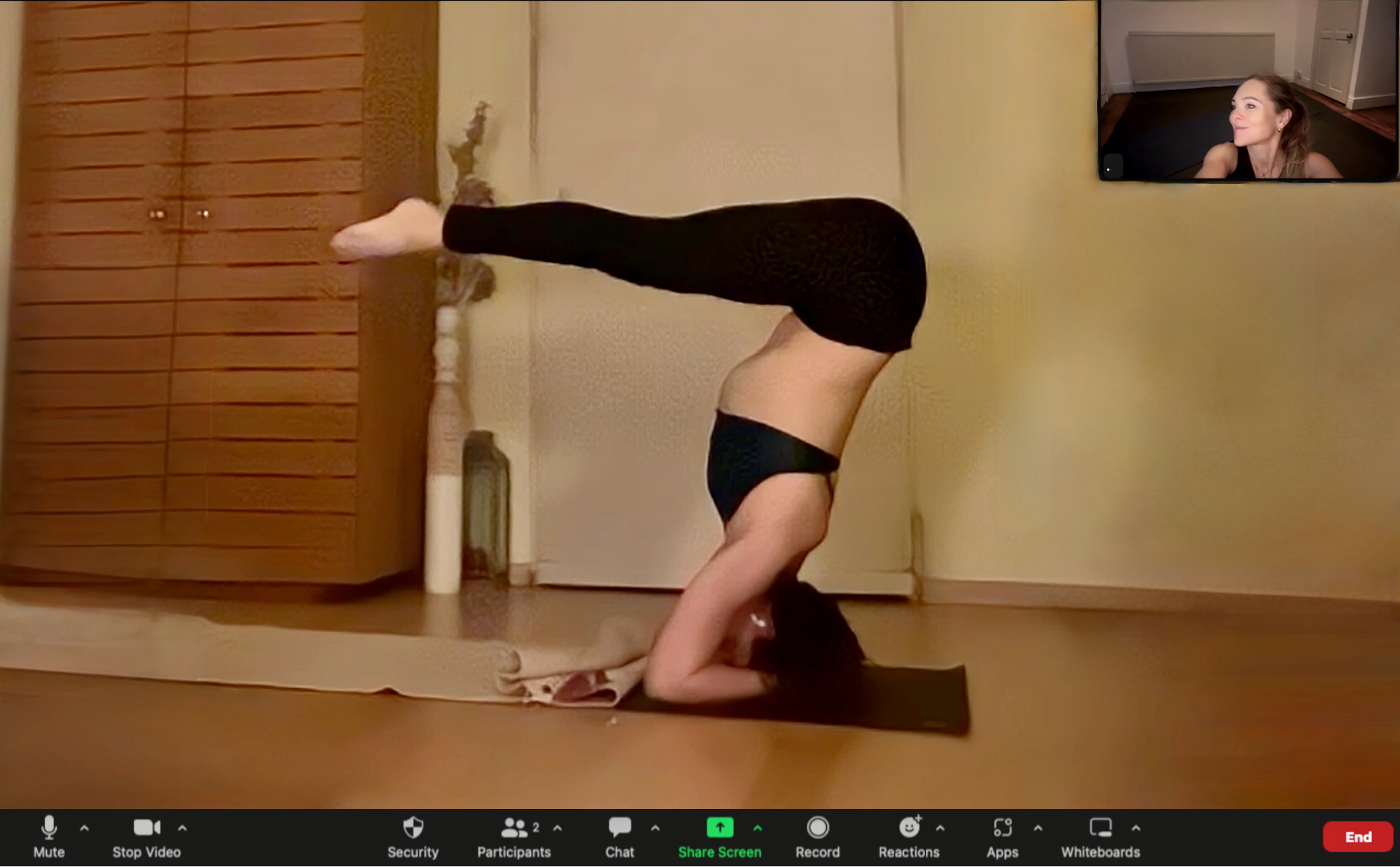Open the Apps icon
The height and width of the screenshot is (867, 1400).
click(x=1002, y=828)
